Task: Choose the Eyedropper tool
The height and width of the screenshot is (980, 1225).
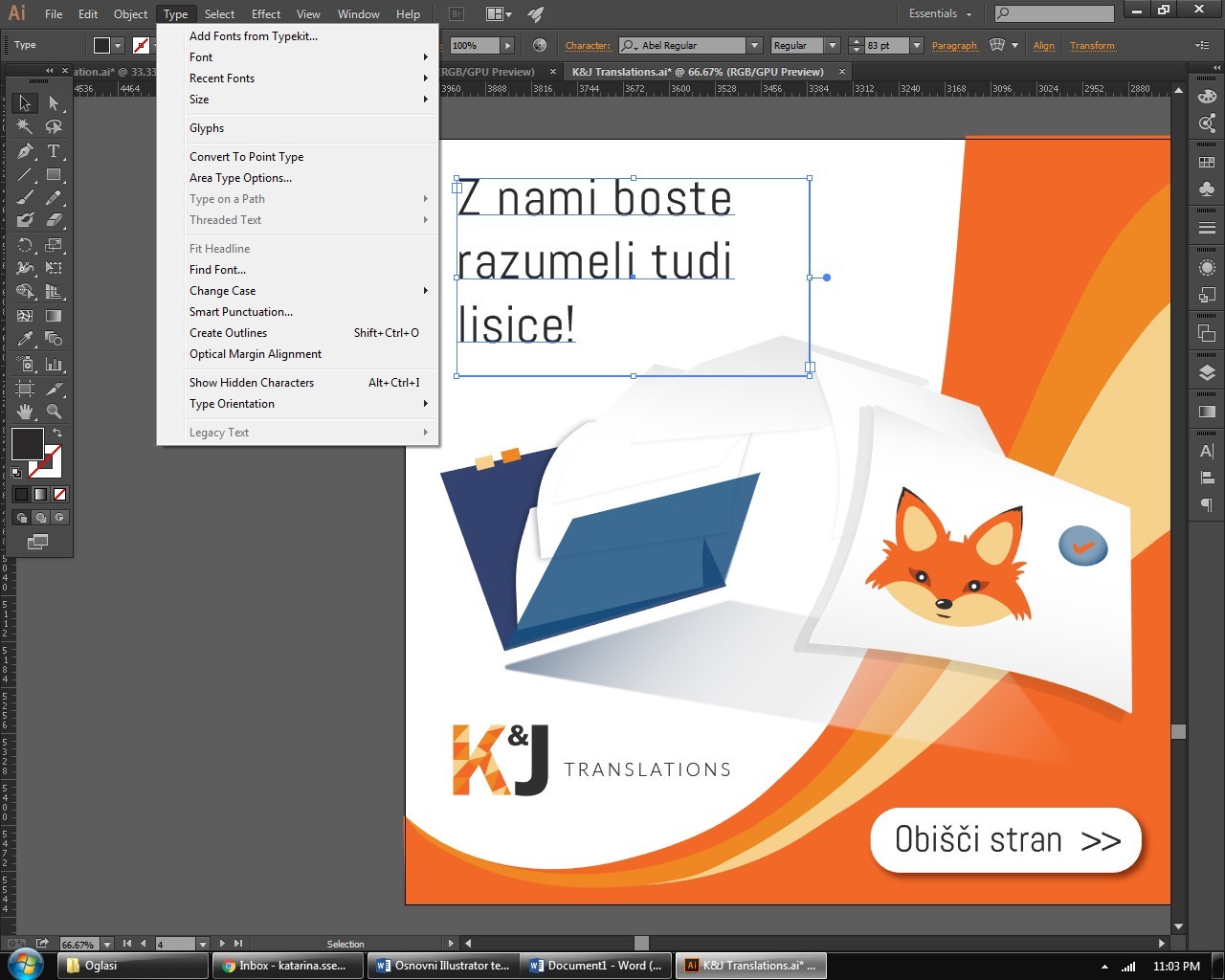Action: [25, 339]
